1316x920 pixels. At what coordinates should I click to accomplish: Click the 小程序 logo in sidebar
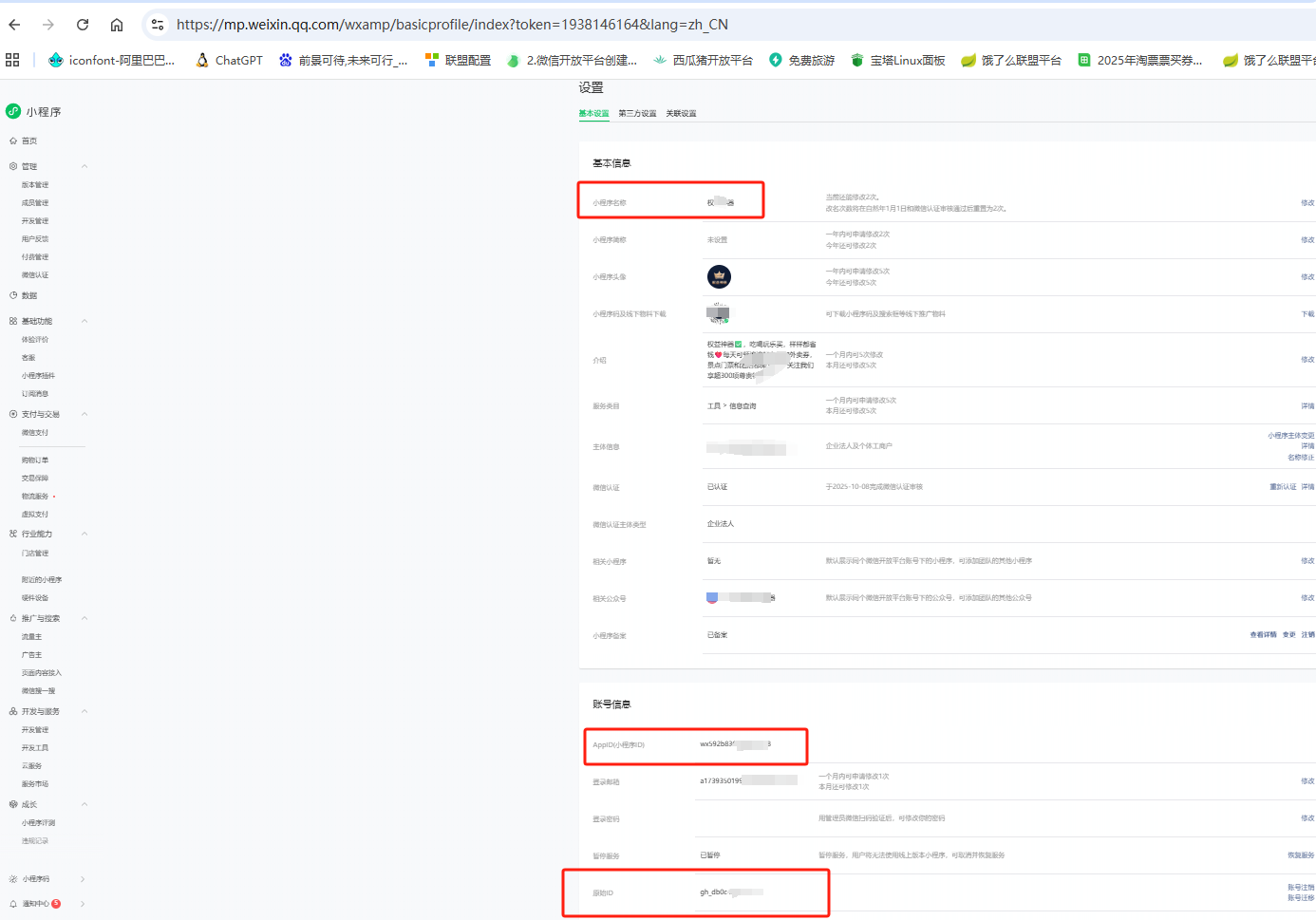(13, 111)
